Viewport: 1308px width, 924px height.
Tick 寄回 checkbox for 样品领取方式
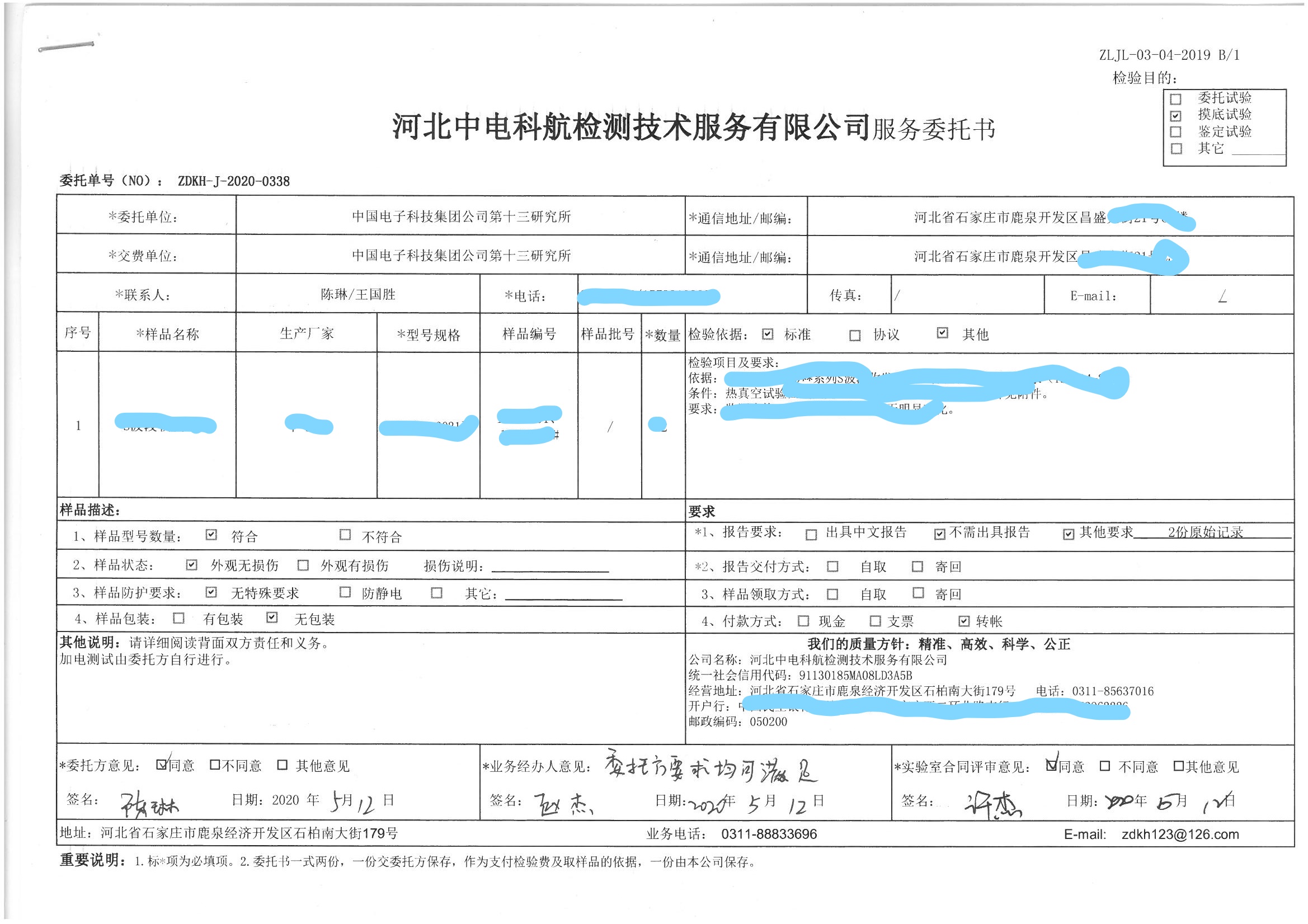pyautogui.click(x=918, y=593)
